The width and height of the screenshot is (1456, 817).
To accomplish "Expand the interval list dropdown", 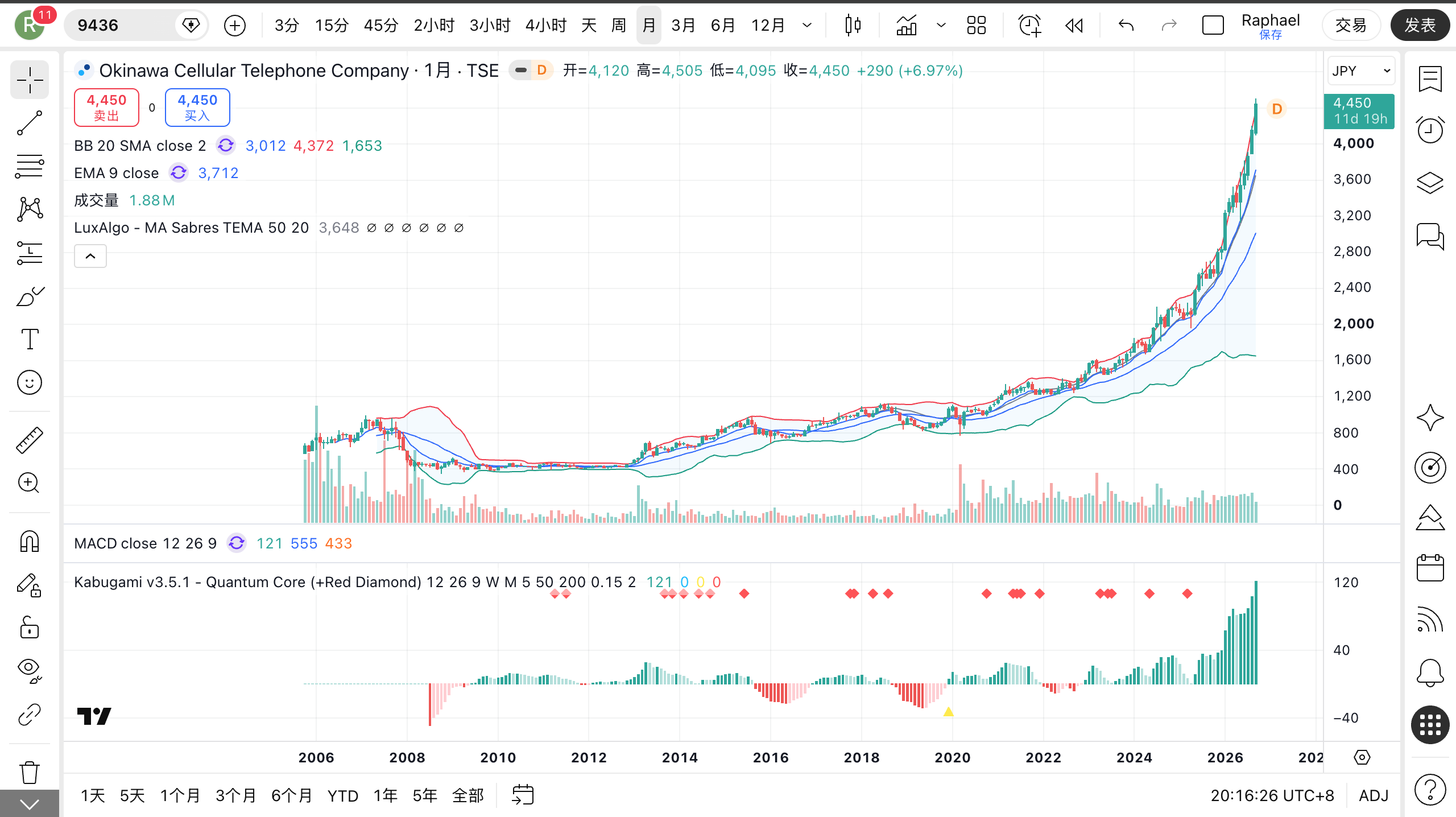I will (807, 25).
